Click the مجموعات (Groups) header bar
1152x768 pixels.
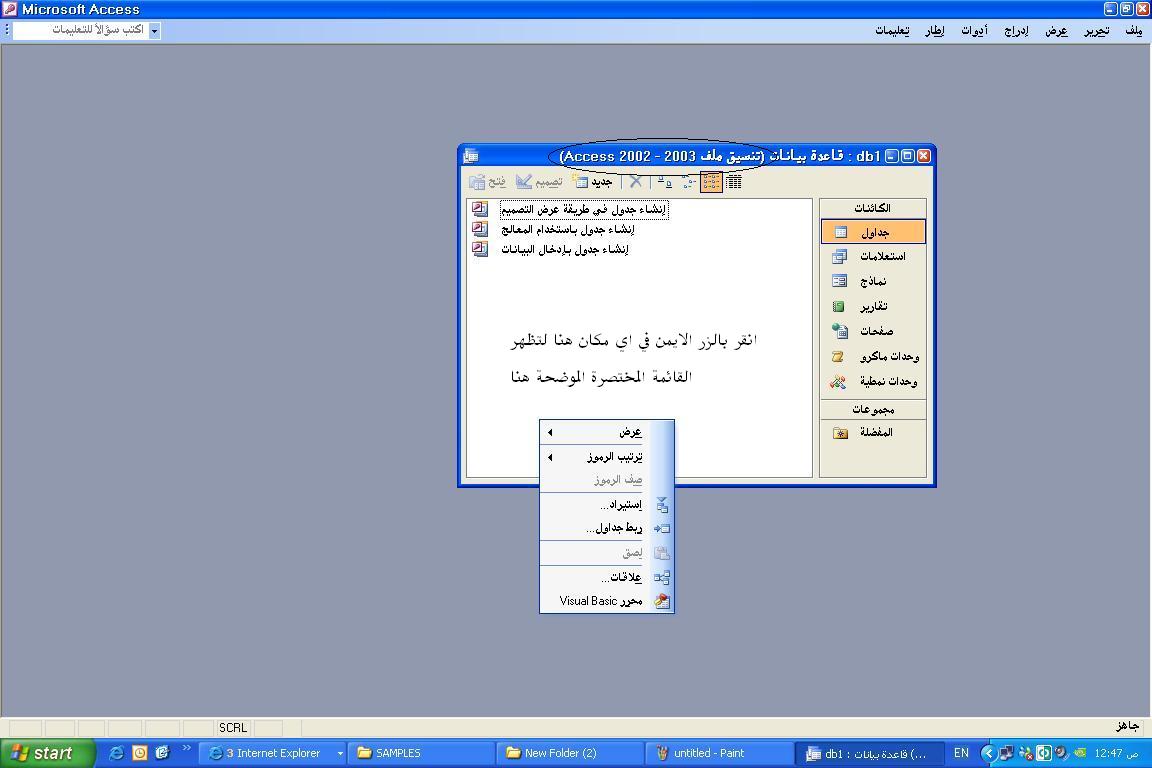[x=873, y=409]
